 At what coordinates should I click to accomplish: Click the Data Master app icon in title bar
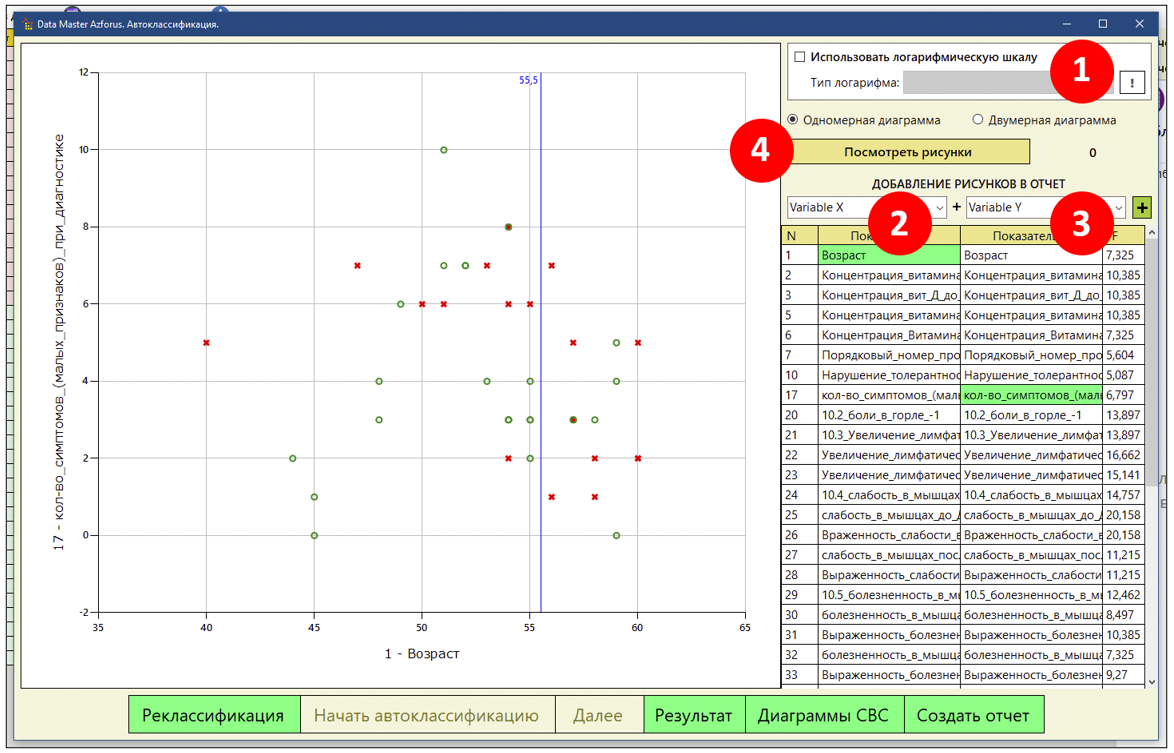(x=27, y=24)
